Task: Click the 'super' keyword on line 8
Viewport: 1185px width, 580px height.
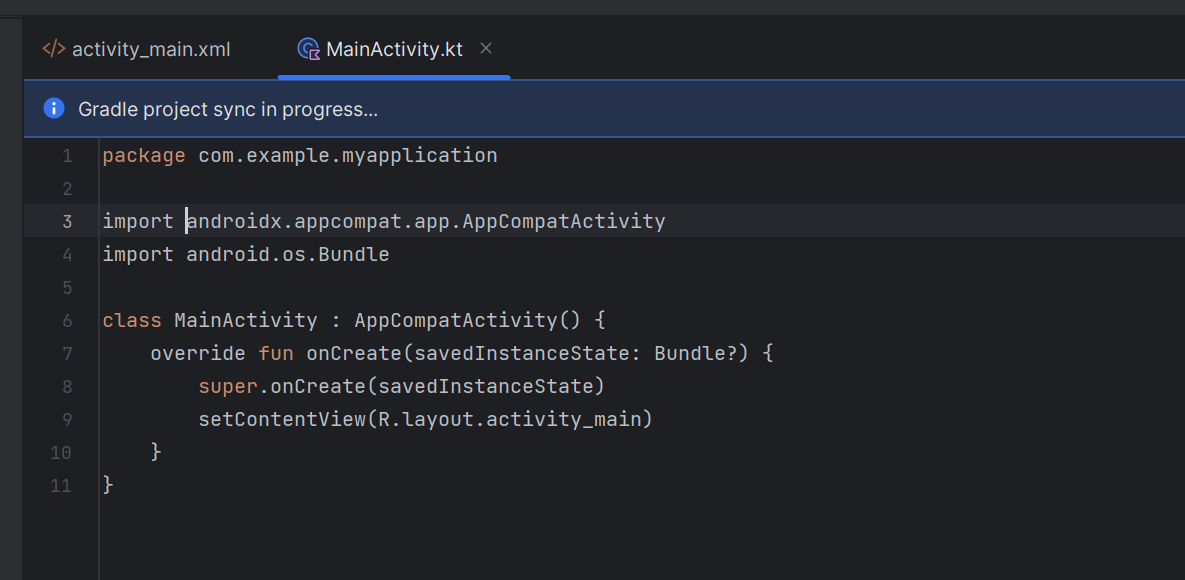Action: 227,387
